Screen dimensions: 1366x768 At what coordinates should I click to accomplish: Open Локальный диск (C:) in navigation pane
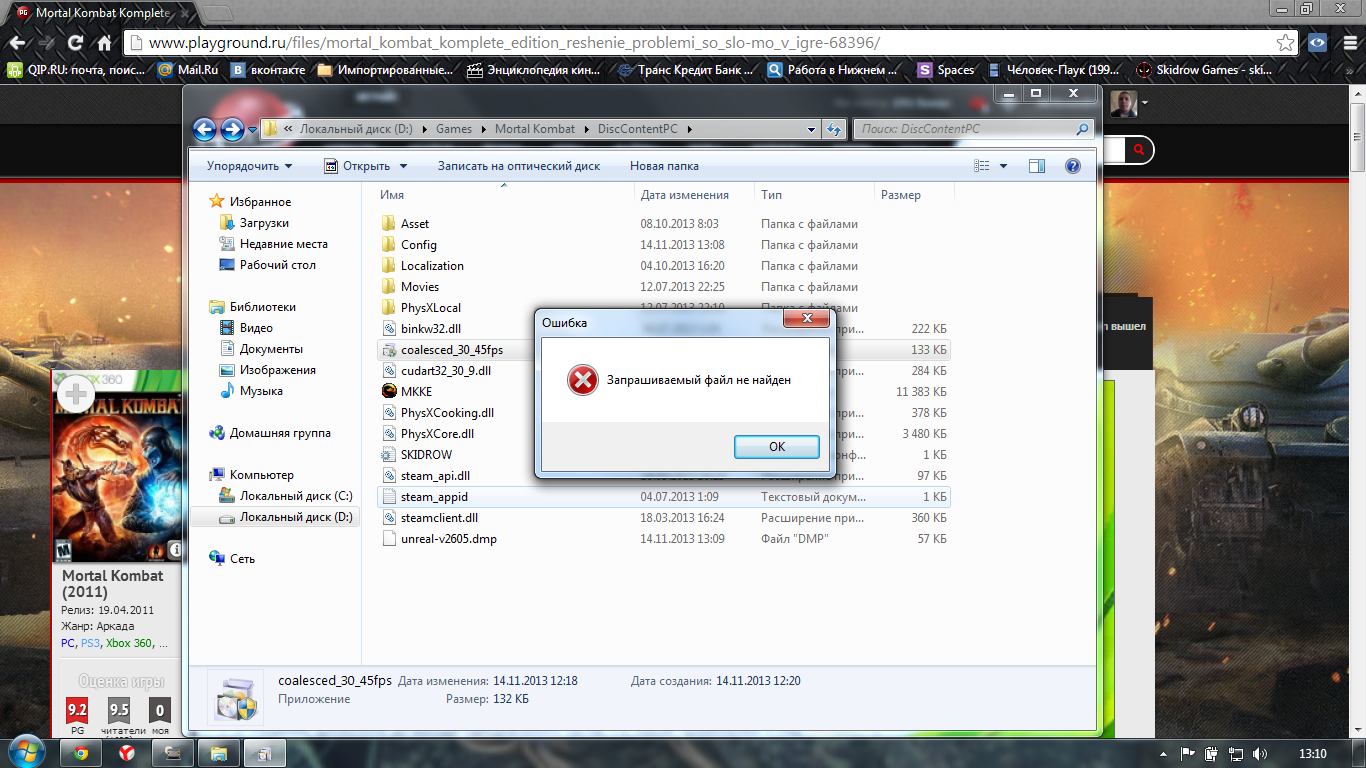coord(295,496)
